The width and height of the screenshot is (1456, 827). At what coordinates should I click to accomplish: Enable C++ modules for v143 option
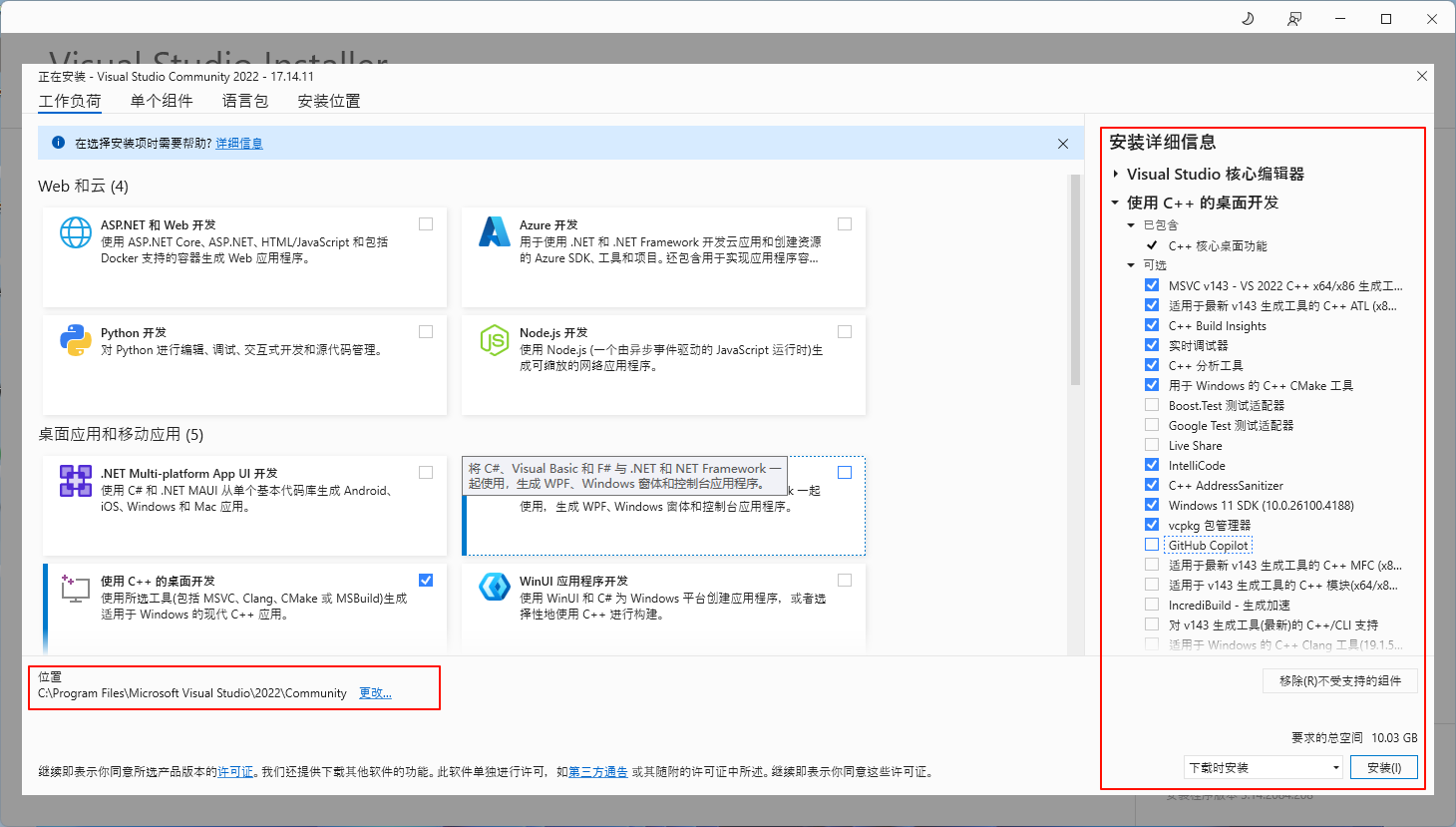[x=1152, y=585]
